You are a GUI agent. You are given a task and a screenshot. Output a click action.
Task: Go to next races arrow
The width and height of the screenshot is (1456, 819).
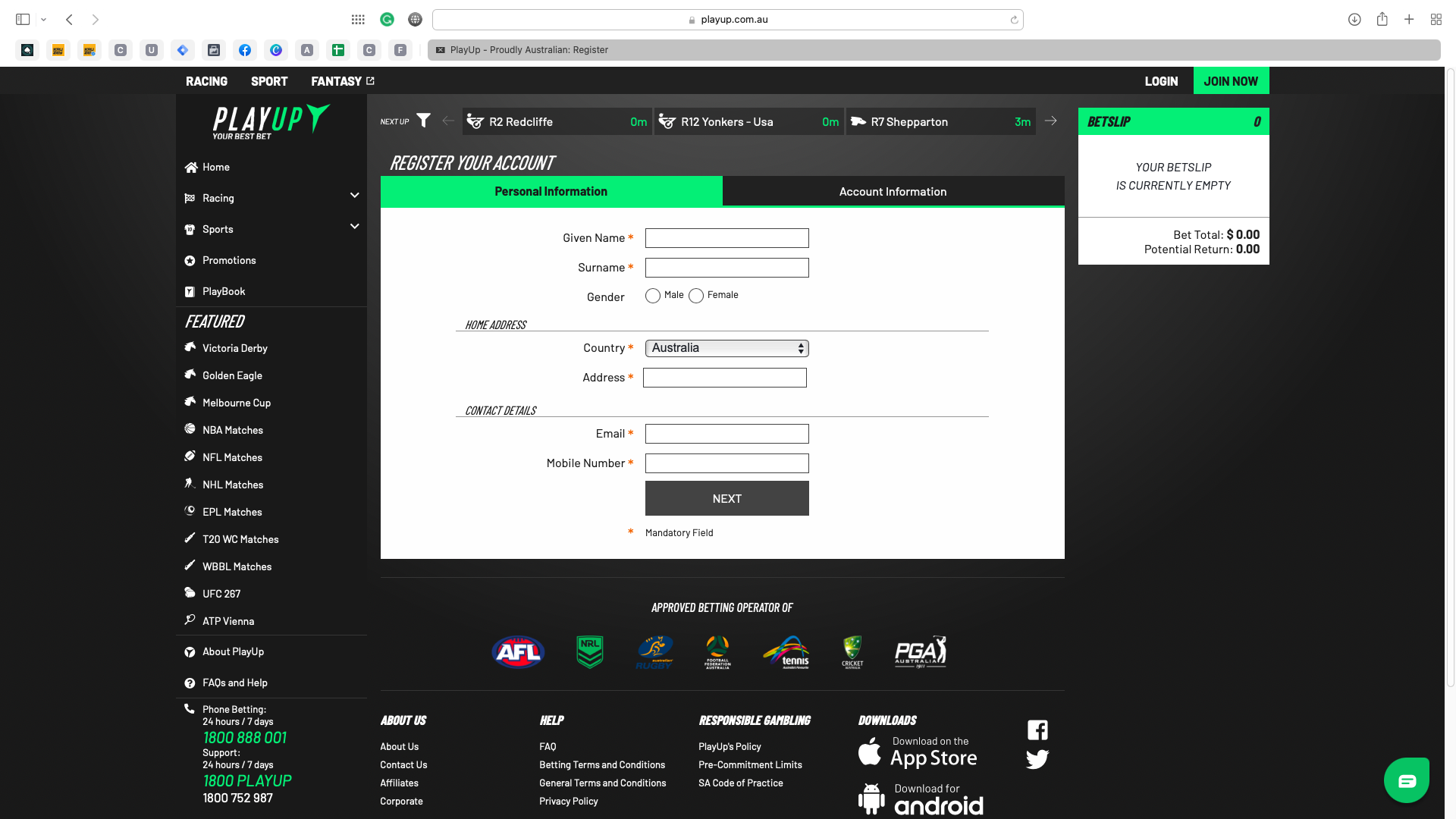[1050, 121]
